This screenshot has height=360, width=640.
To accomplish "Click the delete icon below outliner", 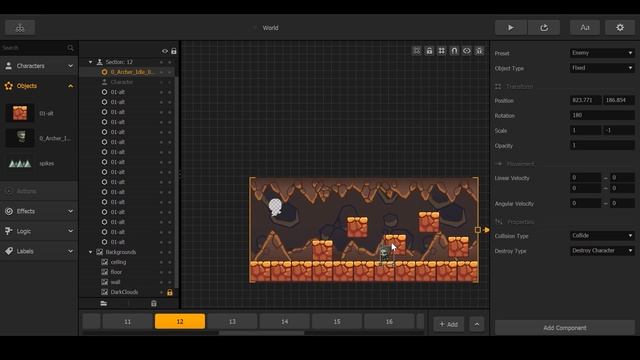I will coord(154,303).
